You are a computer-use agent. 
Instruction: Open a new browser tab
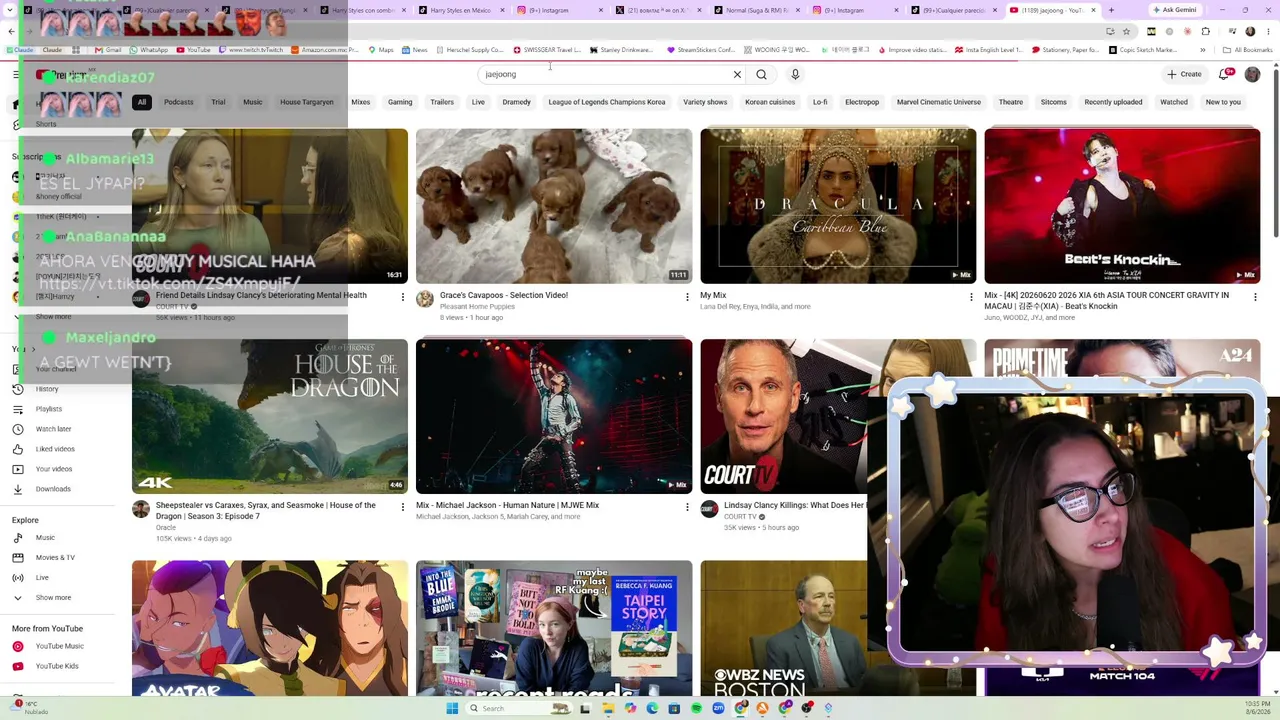pyautogui.click(x=1113, y=10)
